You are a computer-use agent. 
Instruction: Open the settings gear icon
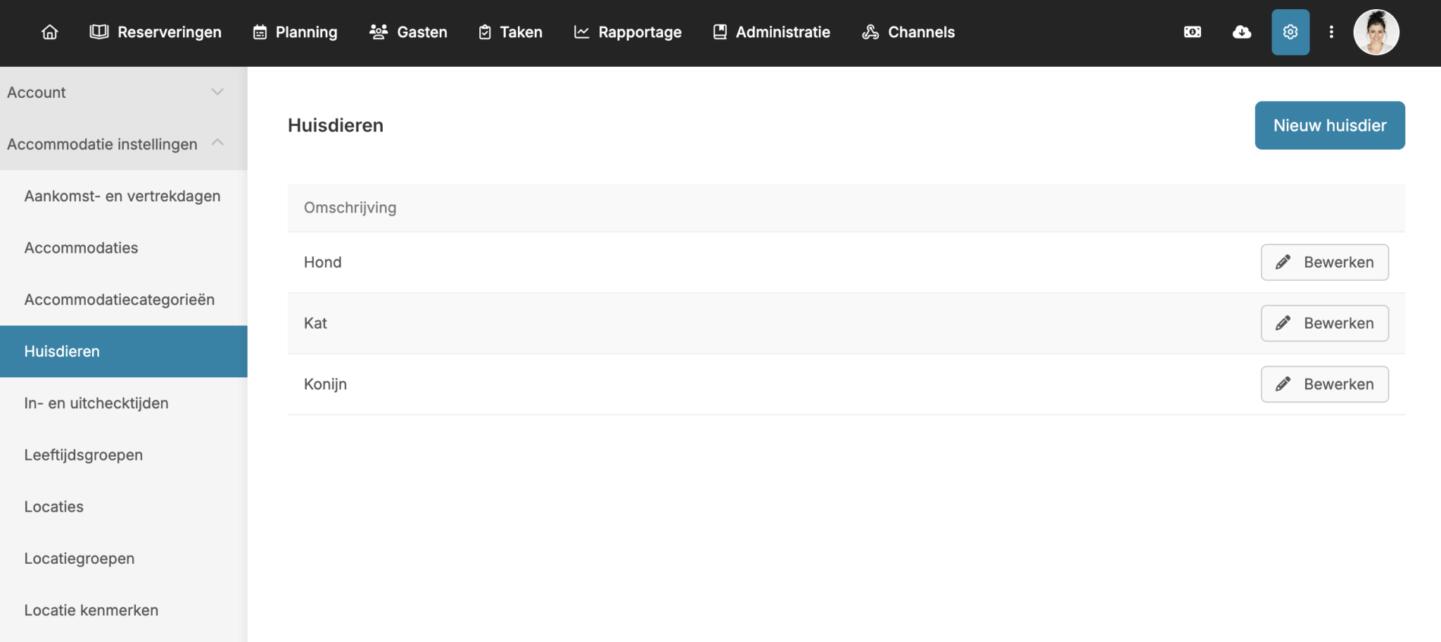[1290, 32]
